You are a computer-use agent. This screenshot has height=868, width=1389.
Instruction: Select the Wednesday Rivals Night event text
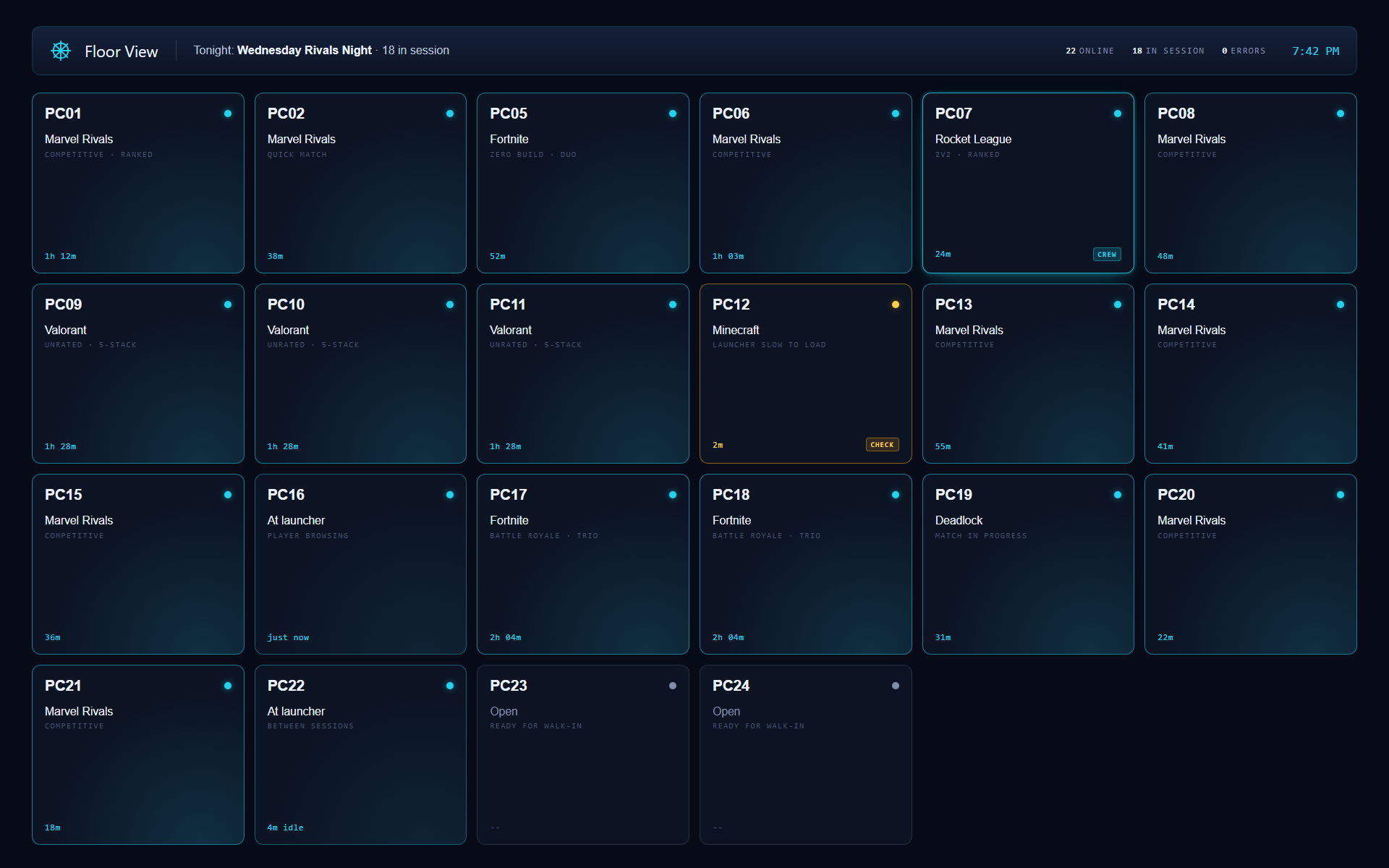click(x=305, y=51)
